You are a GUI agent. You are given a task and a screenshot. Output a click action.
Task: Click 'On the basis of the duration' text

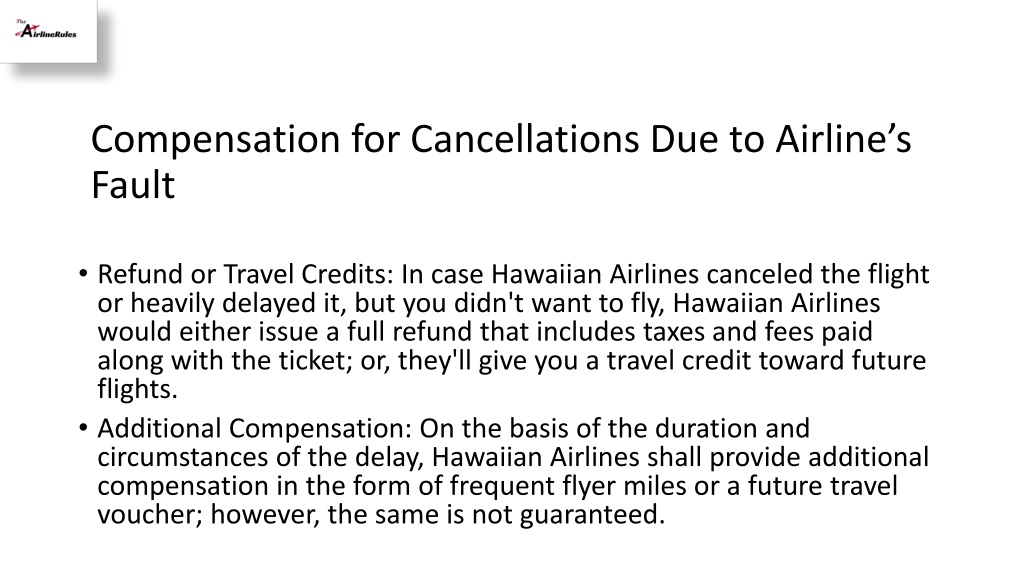tap(614, 429)
